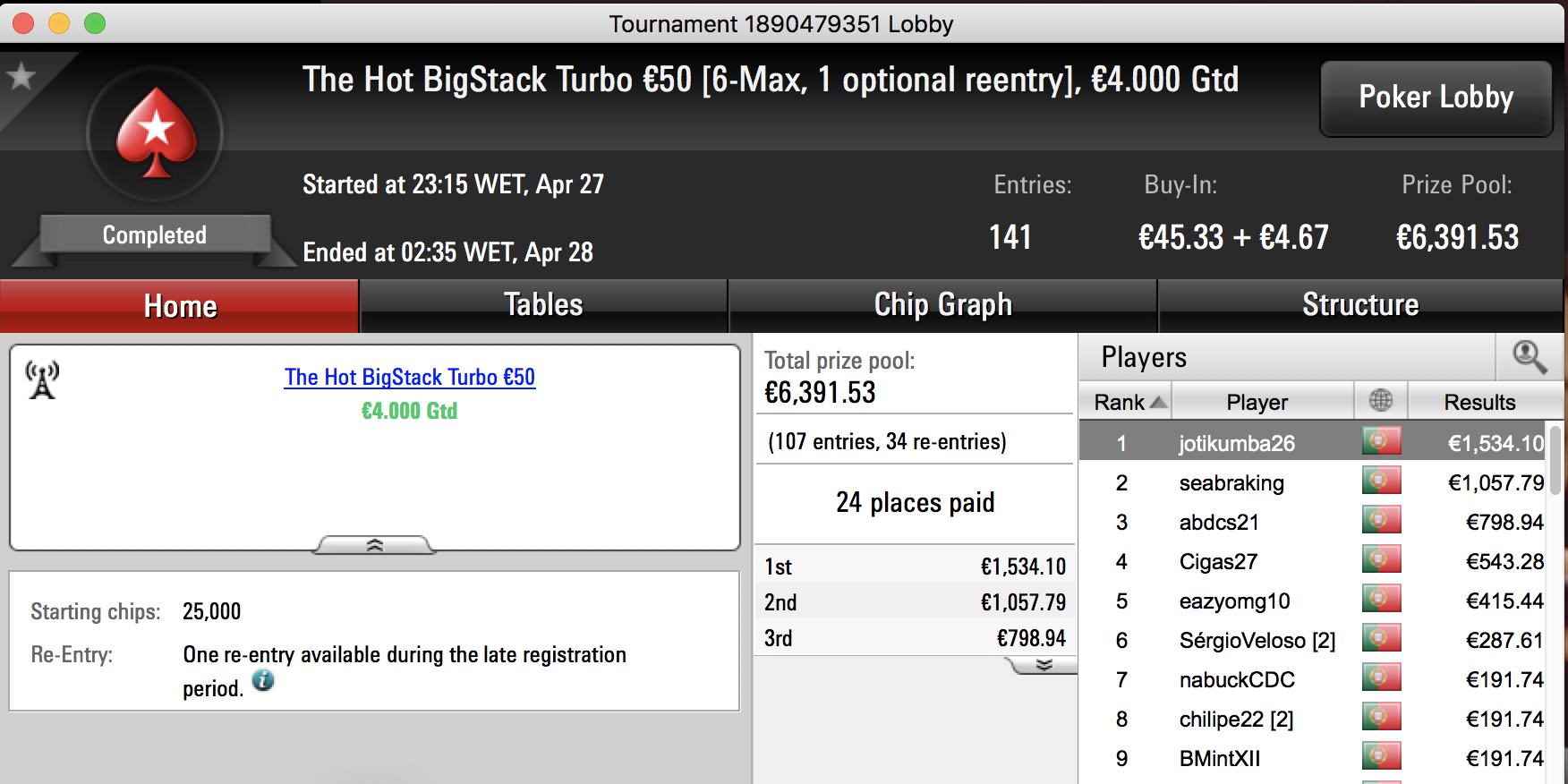Click the players list scrollbar
The height and width of the screenshot is (784, 1568).
pos(1555,460)
